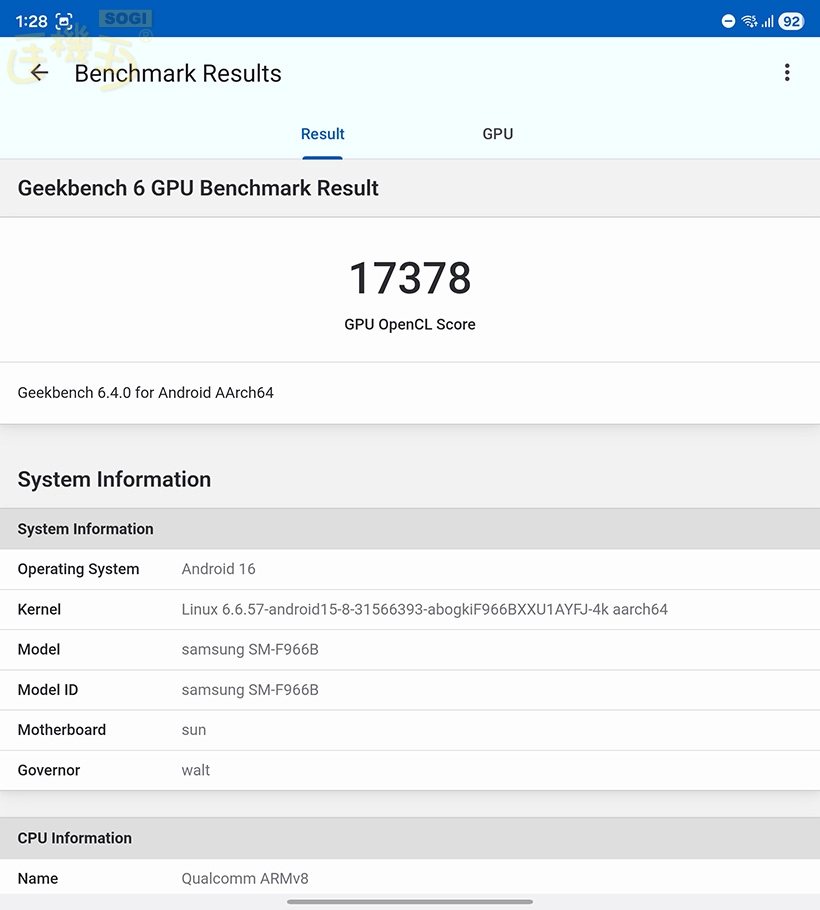
Task: Tap the back arrow icon
Action: (39, 73)
